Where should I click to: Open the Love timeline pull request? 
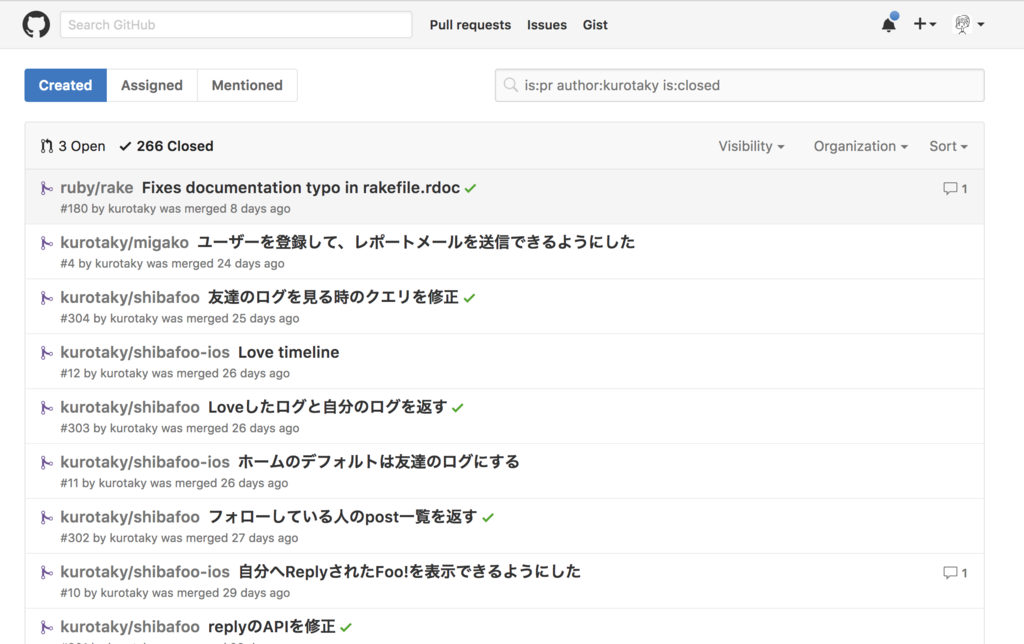[289, 352]
